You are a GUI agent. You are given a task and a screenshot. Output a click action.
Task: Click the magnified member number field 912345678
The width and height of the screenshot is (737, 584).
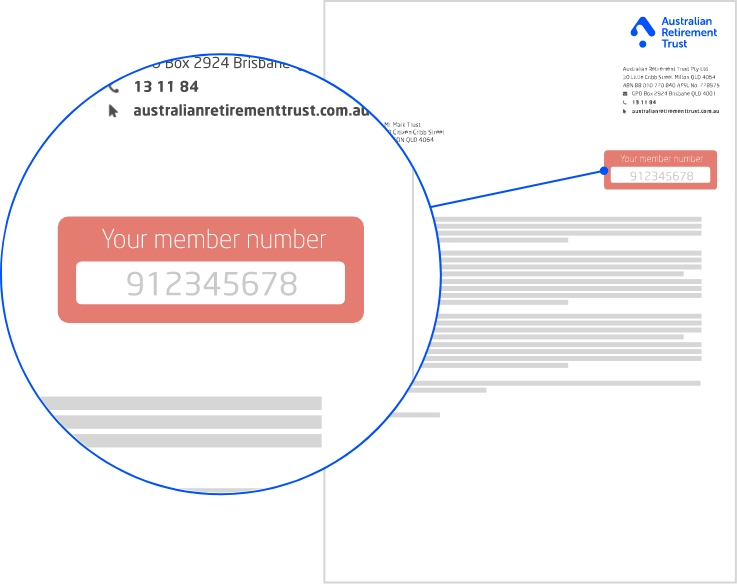coord(211,283)
